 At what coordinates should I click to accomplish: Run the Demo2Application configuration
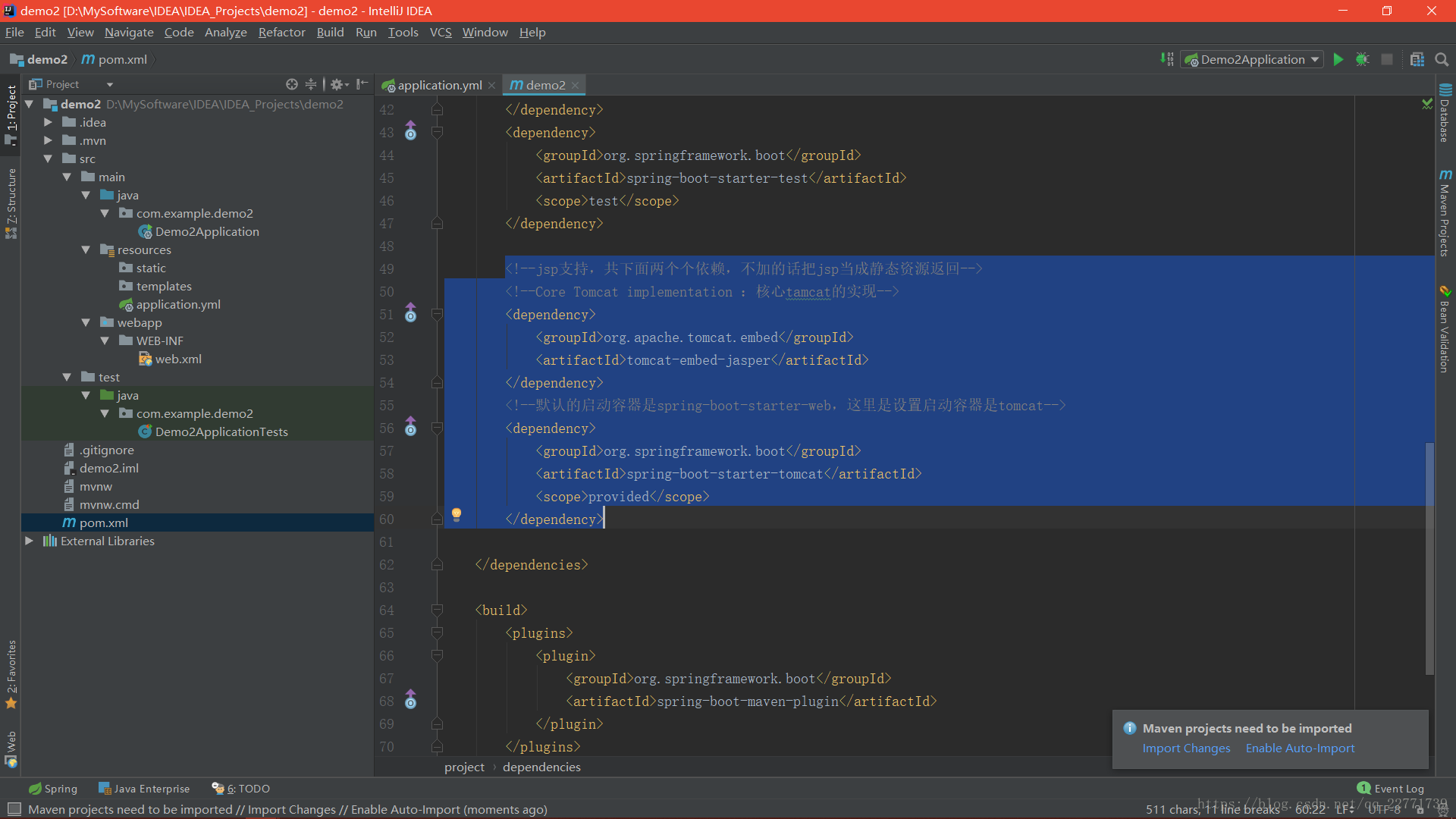coord(1338,59)
